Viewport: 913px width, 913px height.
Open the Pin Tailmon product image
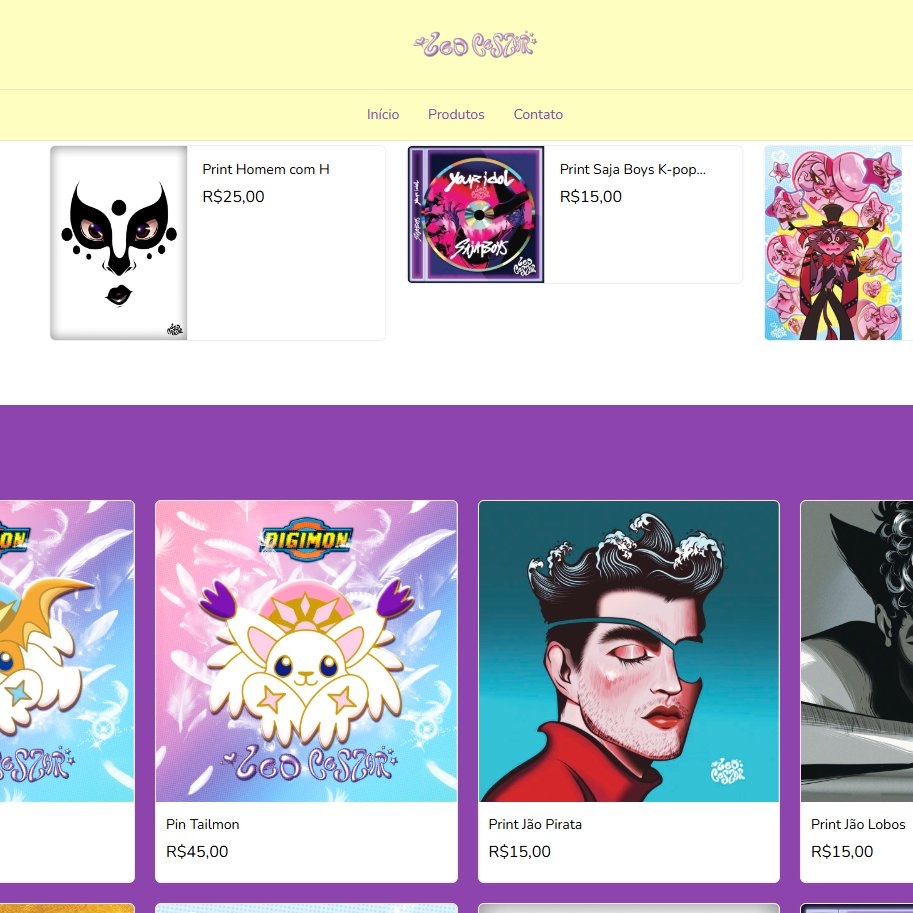(x=306, y=651)
